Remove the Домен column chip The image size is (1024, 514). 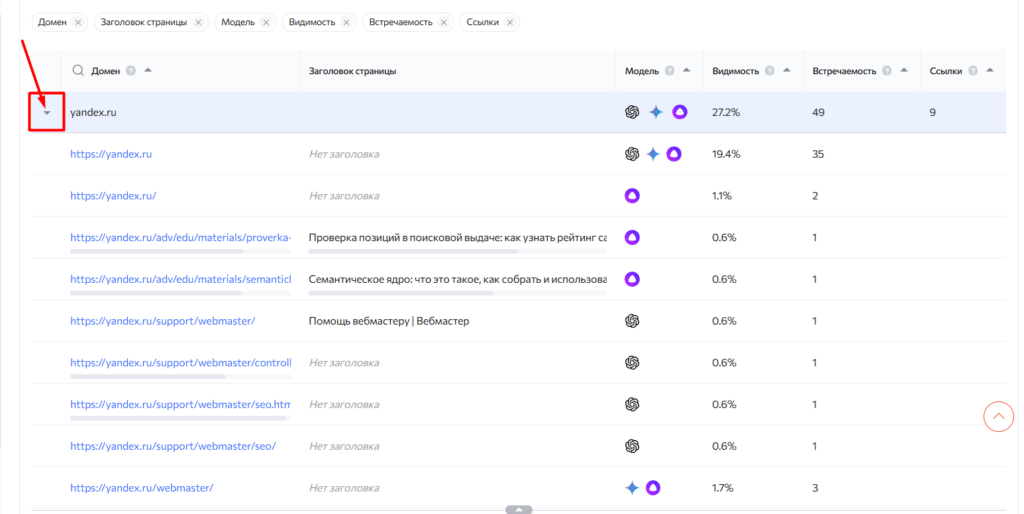(78, 22)
